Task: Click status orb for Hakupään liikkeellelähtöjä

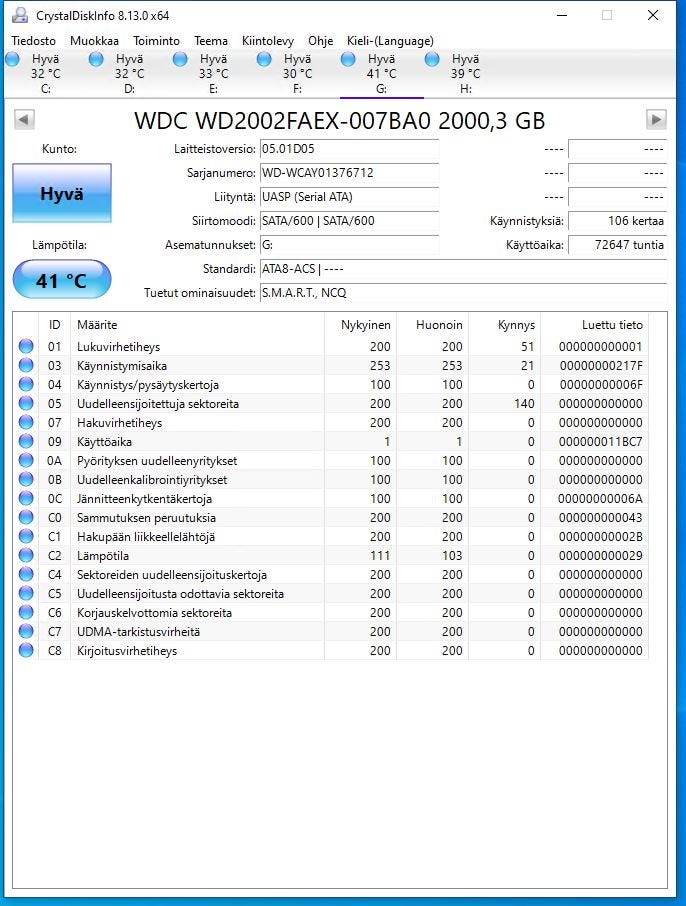Action: coord(26,536)
